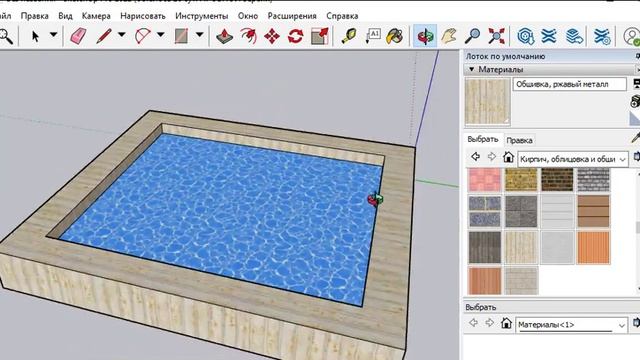Choose the Tape Measure tool
640x360 pixels.
348,36
